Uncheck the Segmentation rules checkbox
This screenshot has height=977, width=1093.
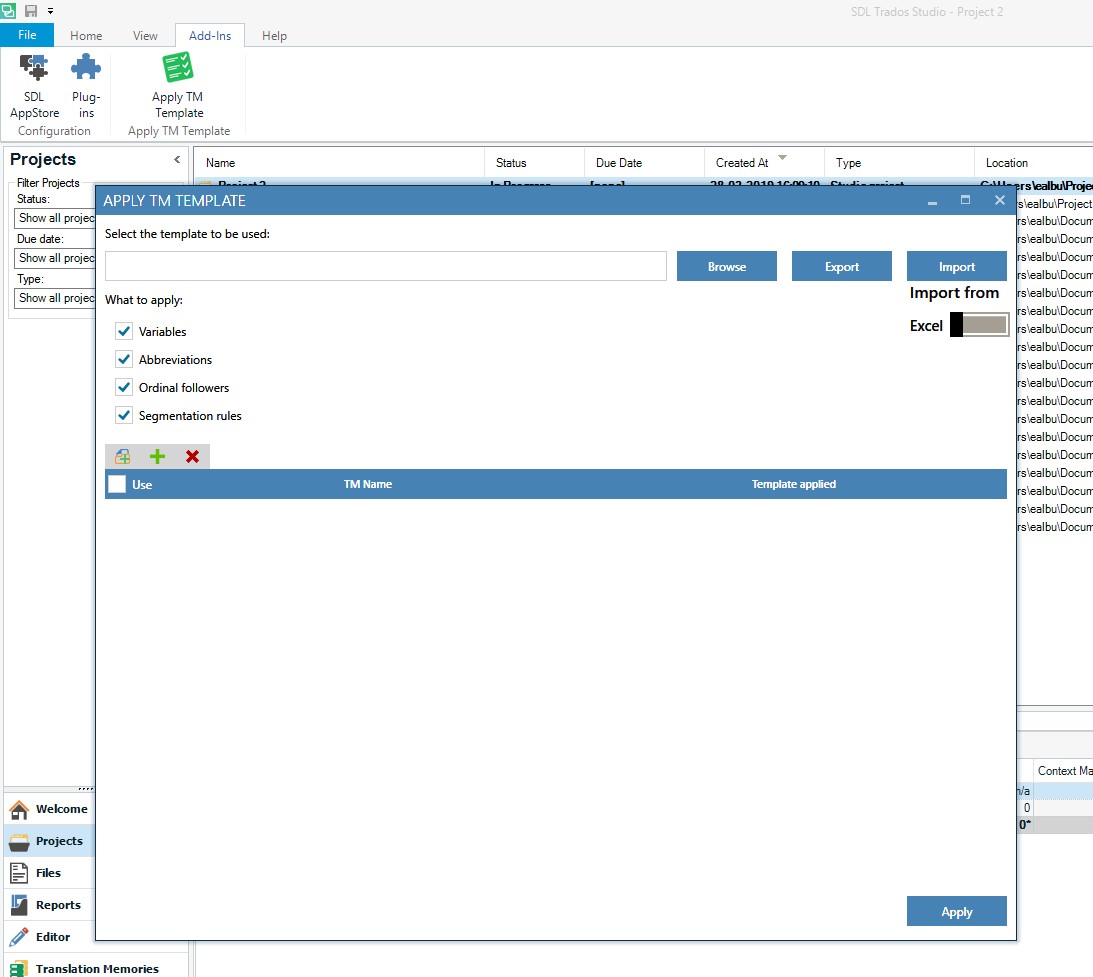click(x=124, y=415)
